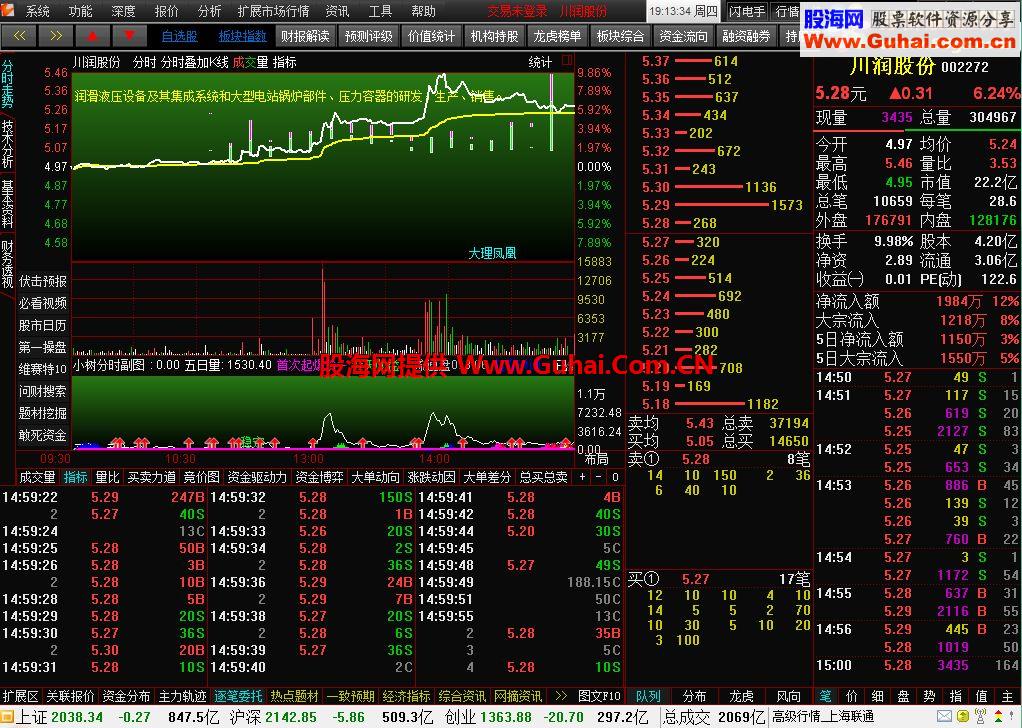The height and width of the screenshot is (728, 1022).
Task: Click the bottom-left status bar square icon
Action: 7,718
